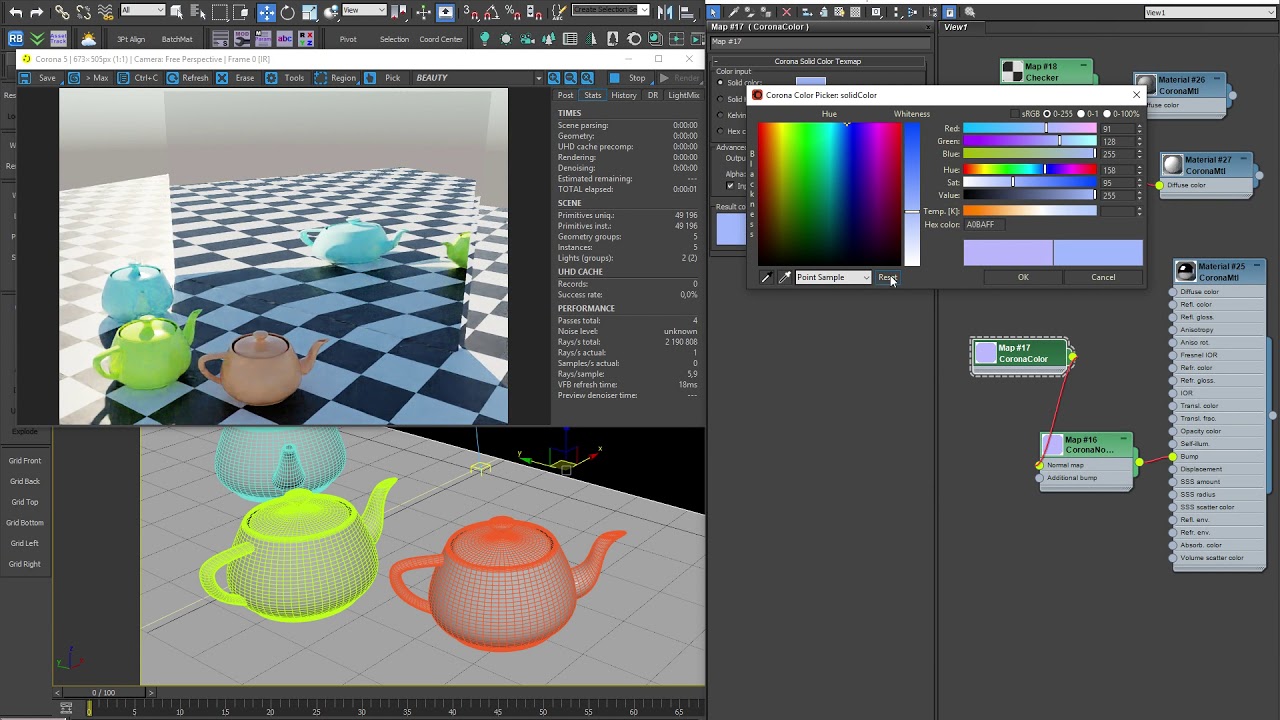Screen dimensions: 1280x720
Task: Switch to the Post tab
Action: click(565, 95)
